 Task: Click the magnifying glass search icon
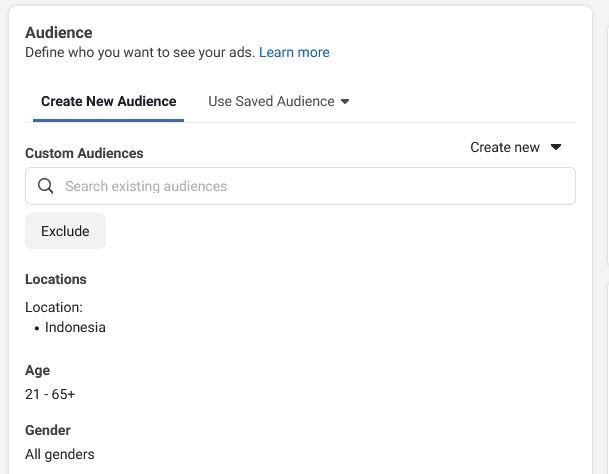[x=45, y=186]
